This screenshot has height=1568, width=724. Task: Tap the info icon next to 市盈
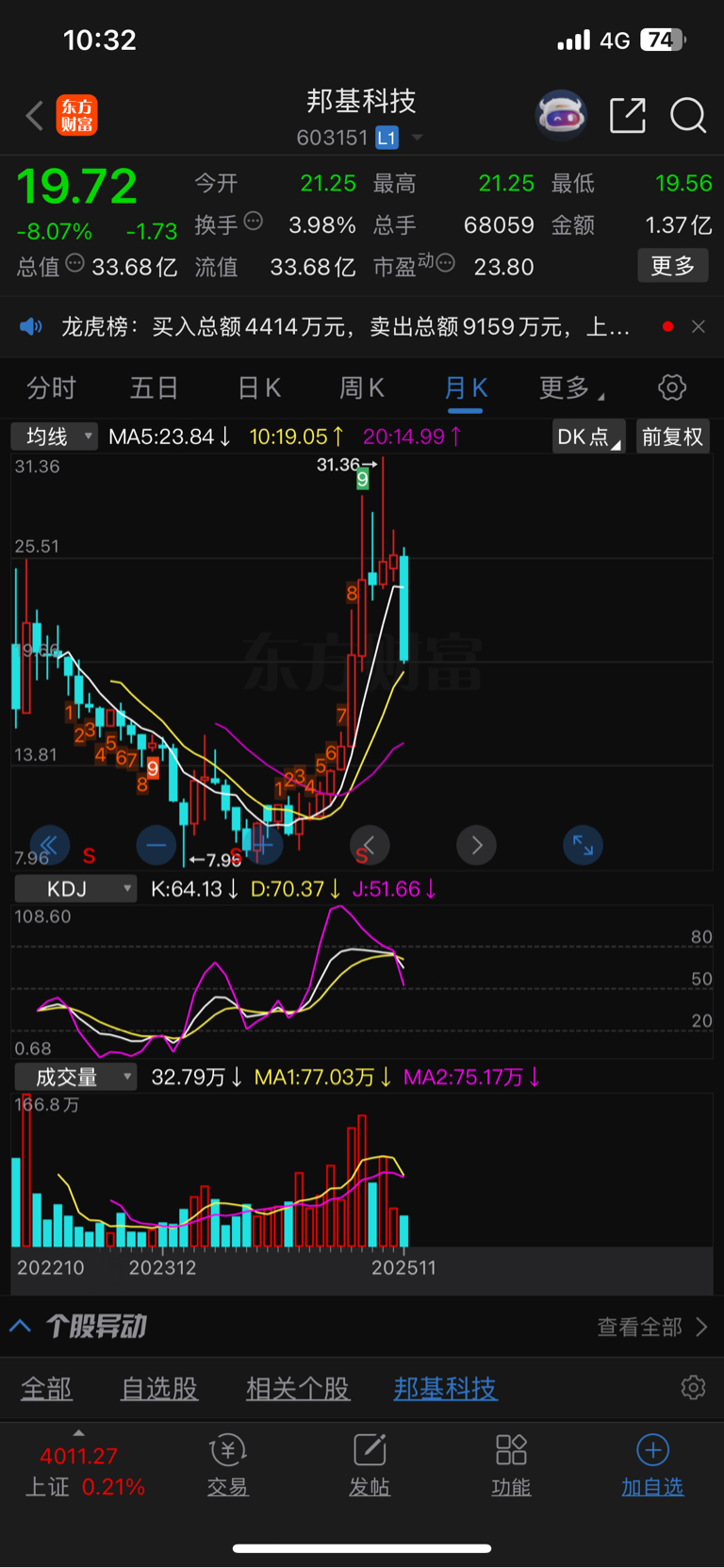tap(445, 263)
